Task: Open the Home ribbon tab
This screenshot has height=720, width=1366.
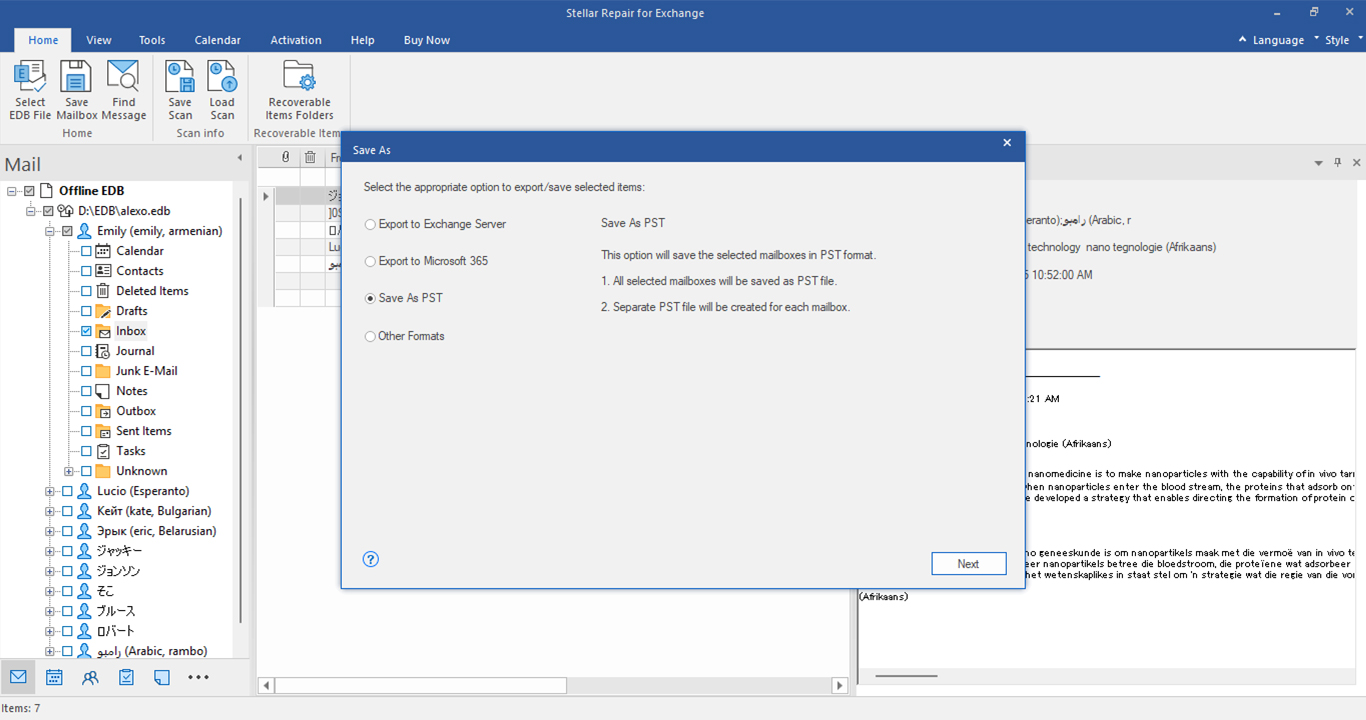Action: (x=43, y=40)
